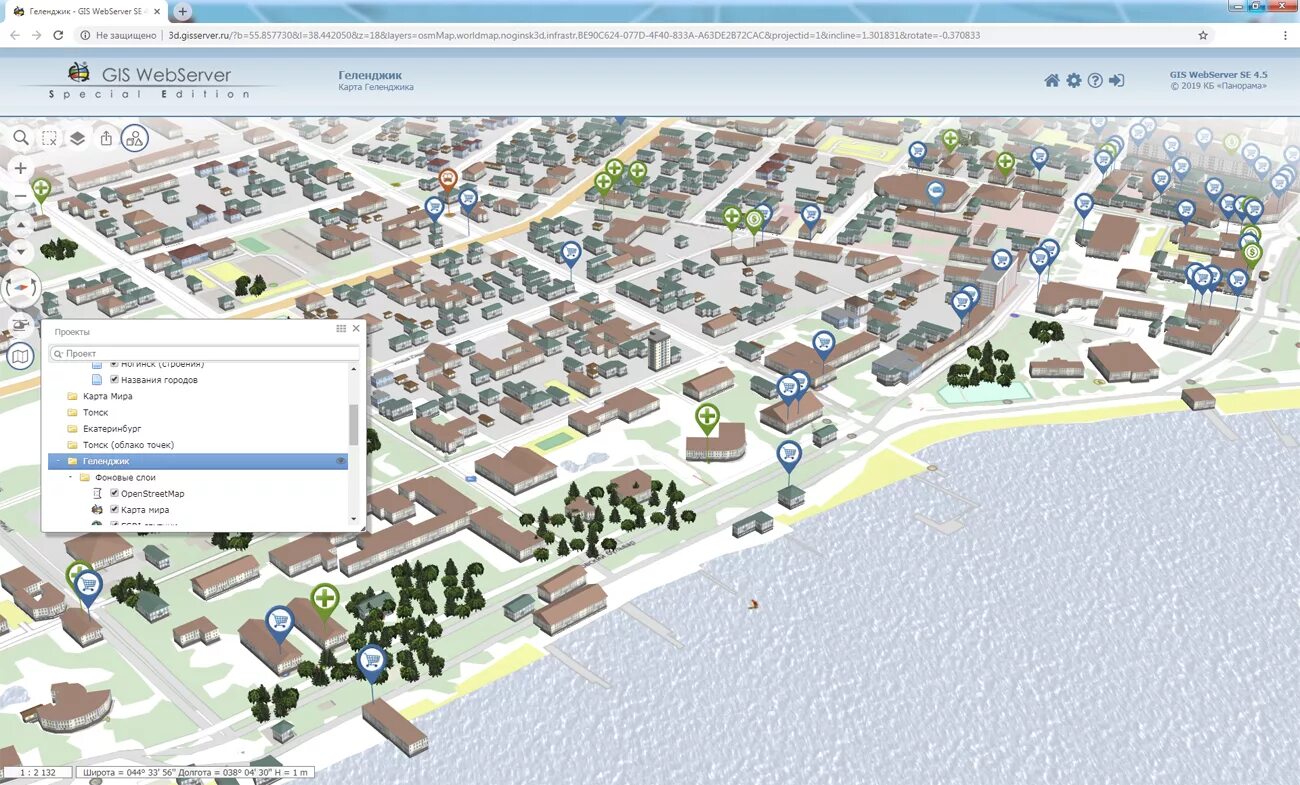Click the GIS WebServer logo

150,81
